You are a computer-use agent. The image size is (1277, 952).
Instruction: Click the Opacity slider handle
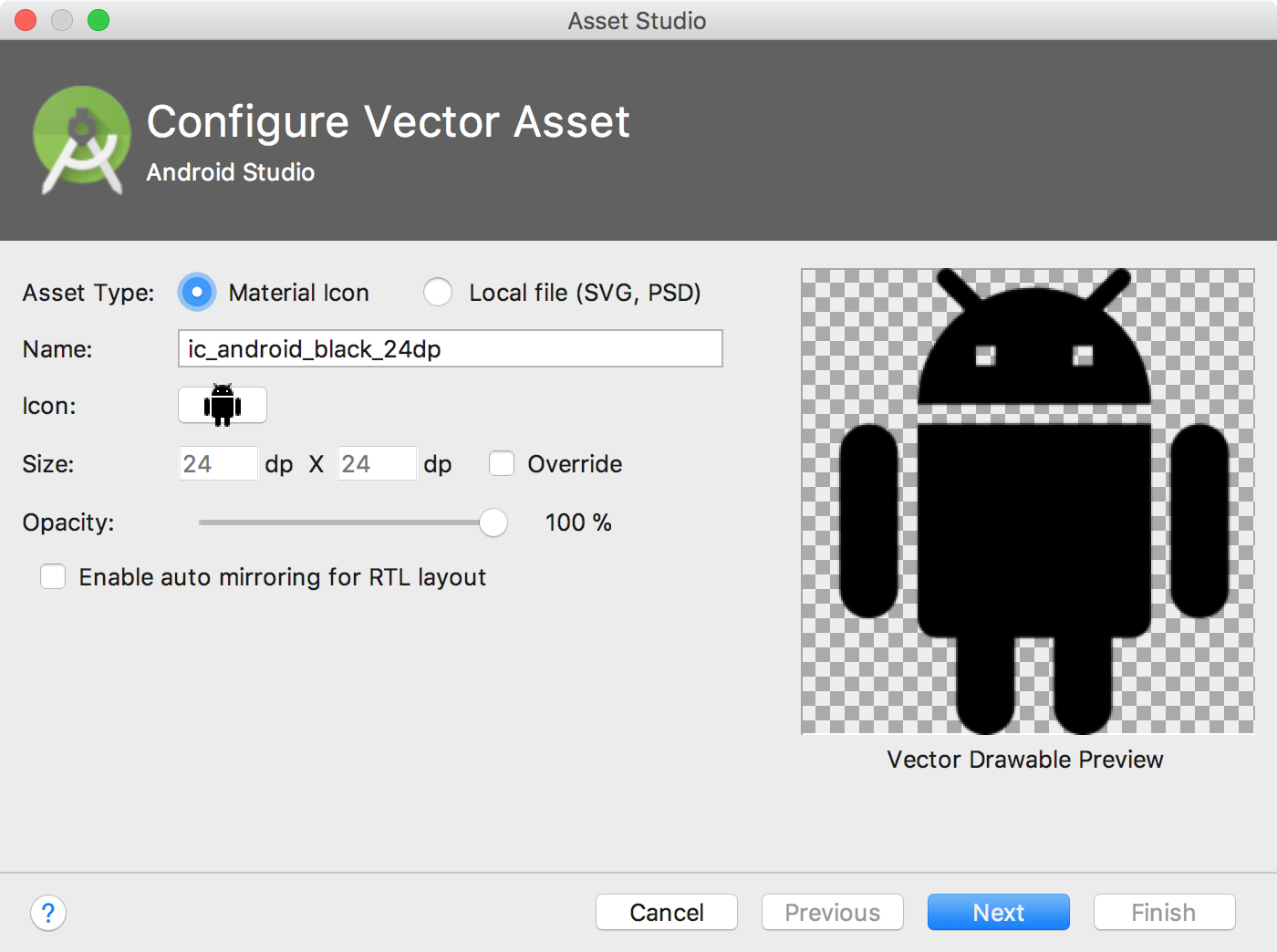tap(493, 523)
